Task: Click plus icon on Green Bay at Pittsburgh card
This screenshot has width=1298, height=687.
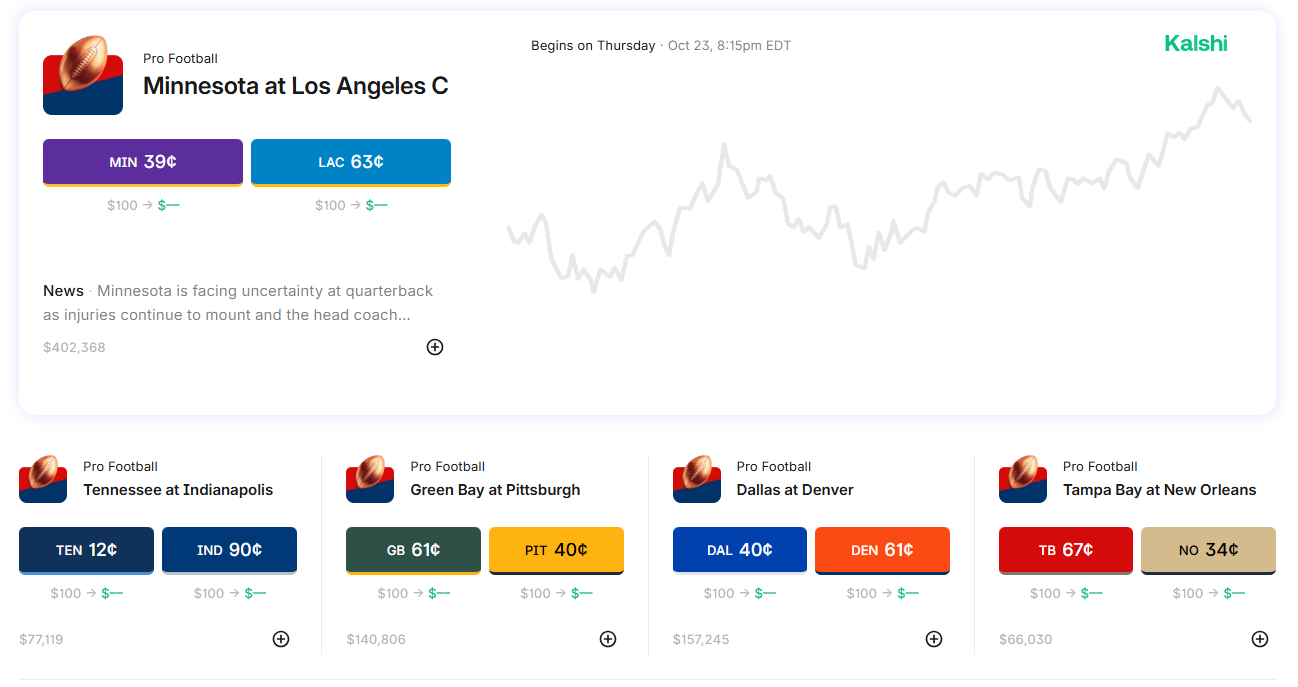Action: (608, 639)
